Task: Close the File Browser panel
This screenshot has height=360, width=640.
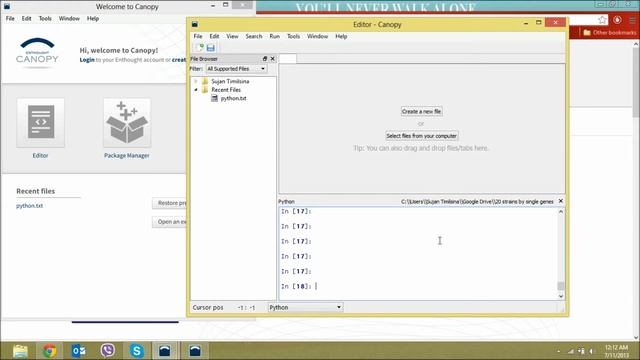Action: tap(273, 59)
